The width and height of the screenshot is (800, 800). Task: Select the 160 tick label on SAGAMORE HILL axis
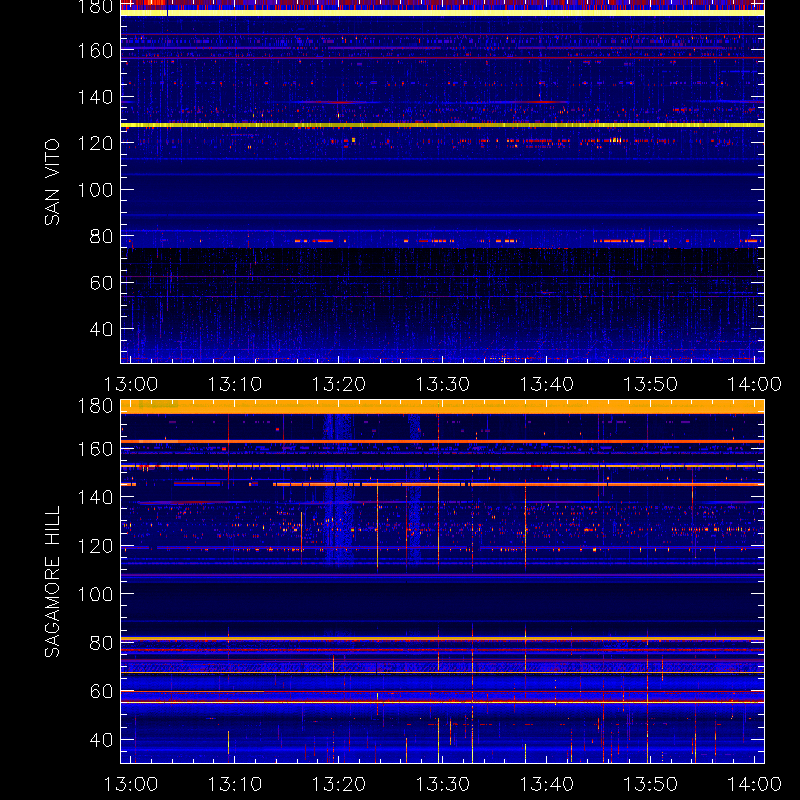pos(95,449)
